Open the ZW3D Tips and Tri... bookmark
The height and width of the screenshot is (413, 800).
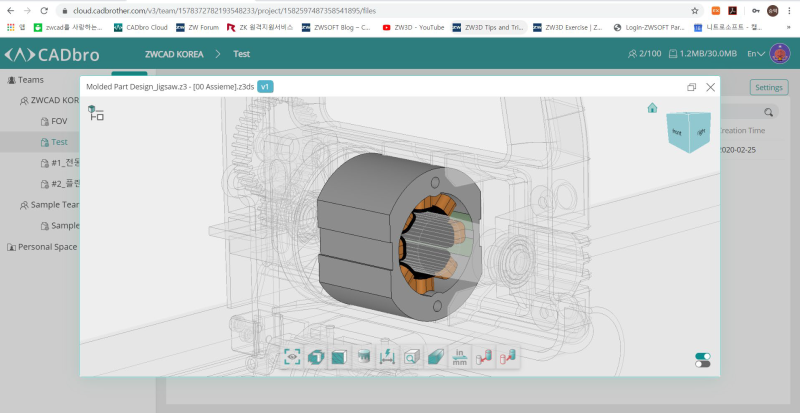click(488, 28)
